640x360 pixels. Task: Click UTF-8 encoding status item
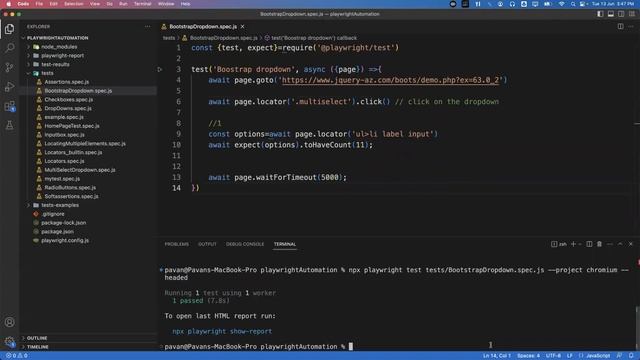pyautogui.click(x=553, y=356)
